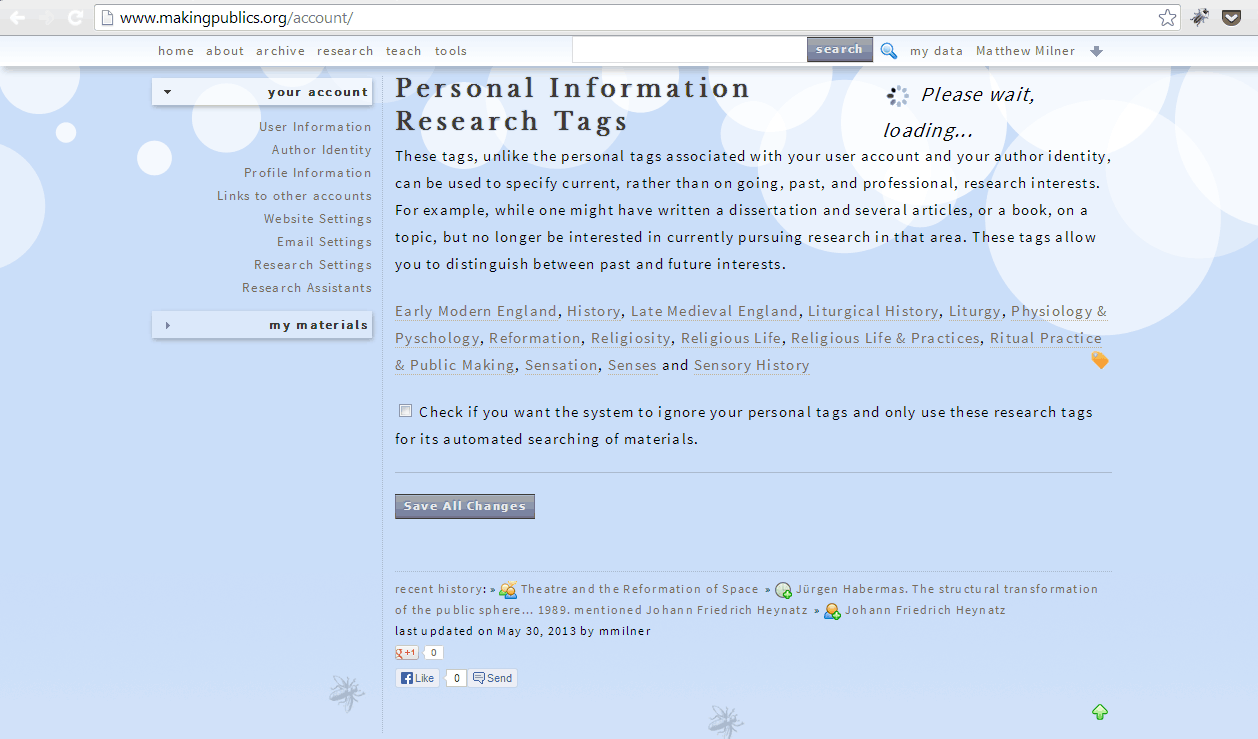Image resolution: width=1258 pixels, height=739 pixels.
Task: Collapse the 'your account' sidebar section
Action: (x=262, y=92)
